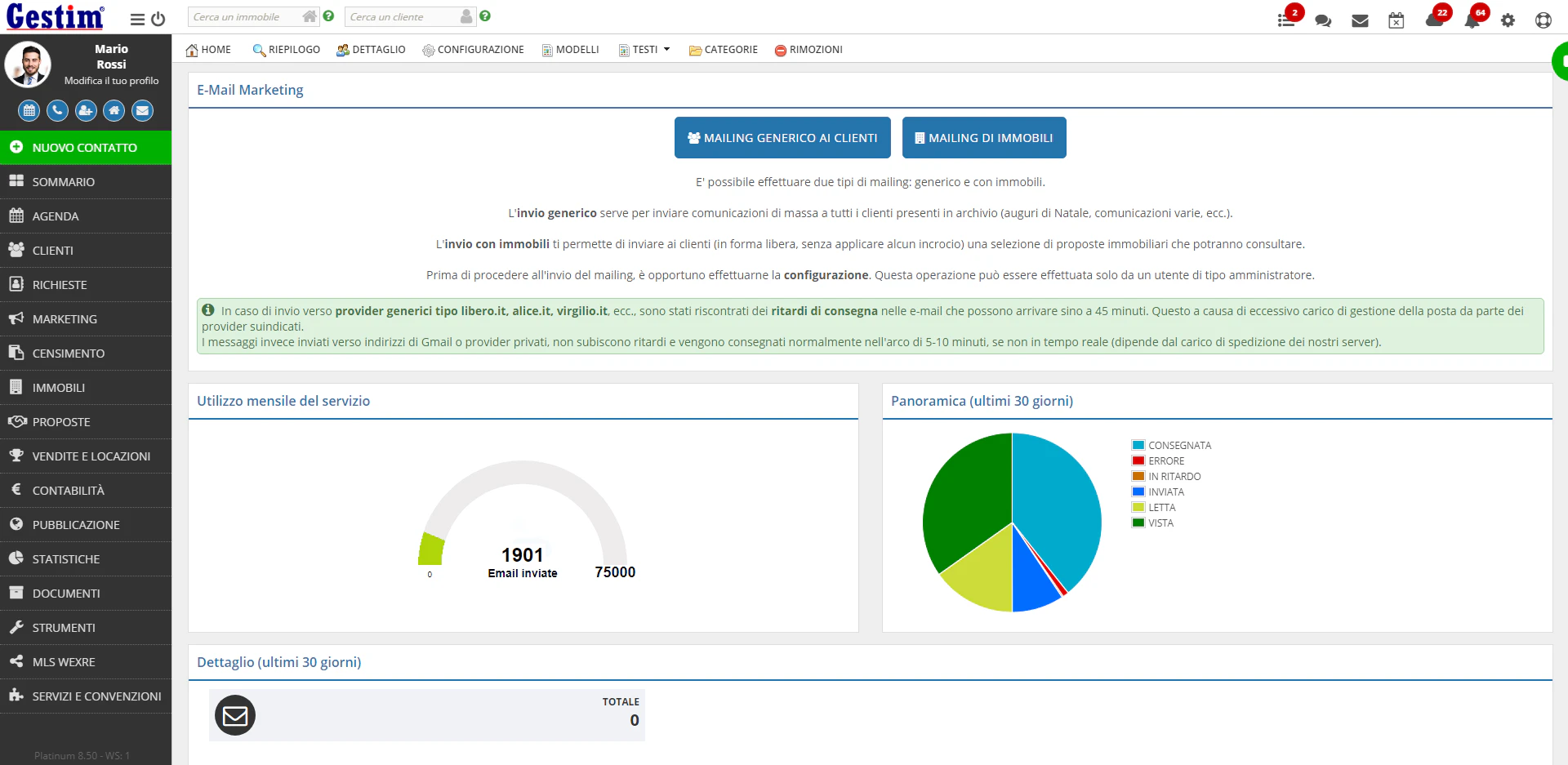Click the cloud icon showing 22 items
This screenshot has height=765, width=1568.
coord(1436,20)
